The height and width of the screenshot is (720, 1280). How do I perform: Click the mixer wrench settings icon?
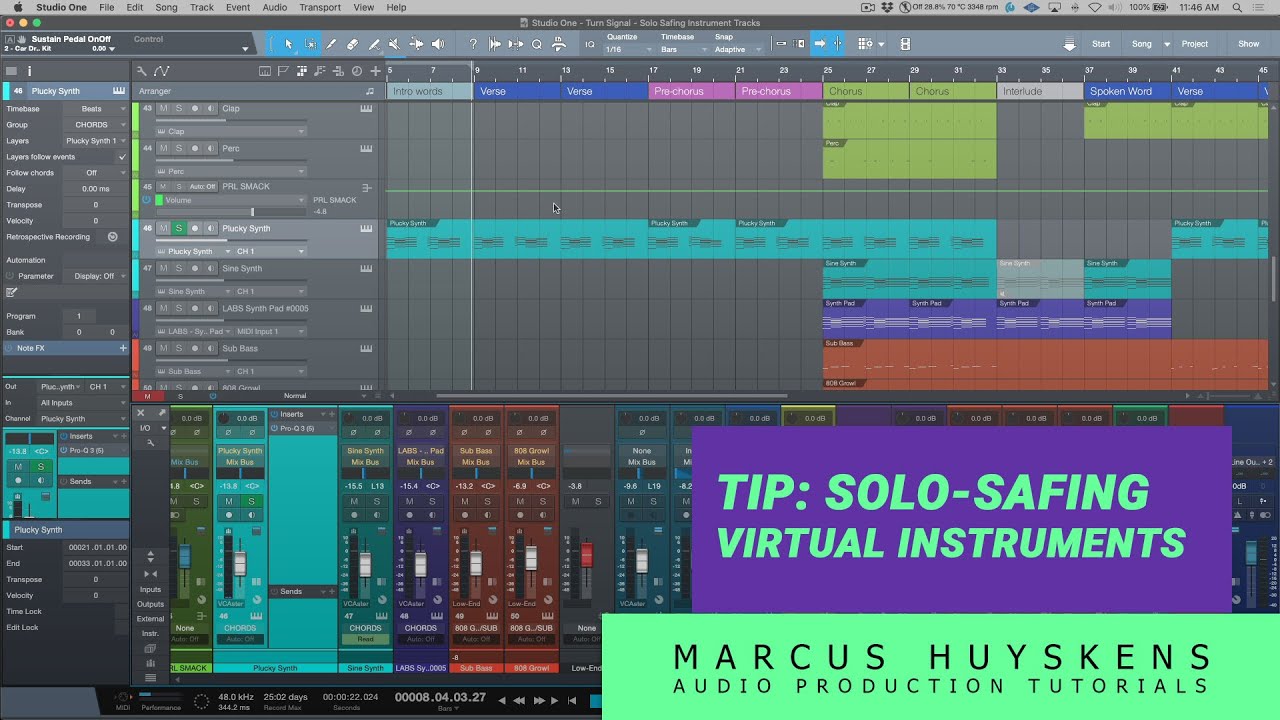coord(150,442)
